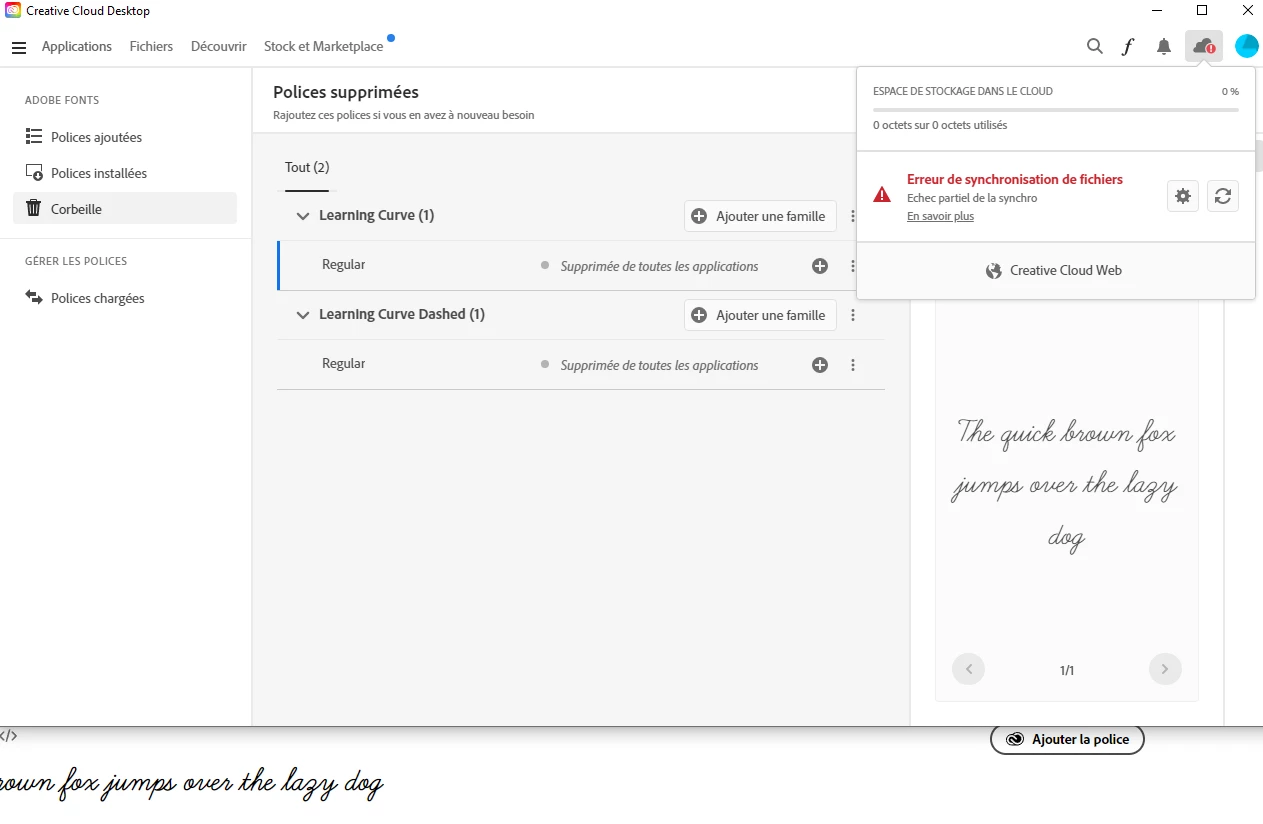Click the code brackets icon in background page

click(8, 735)
